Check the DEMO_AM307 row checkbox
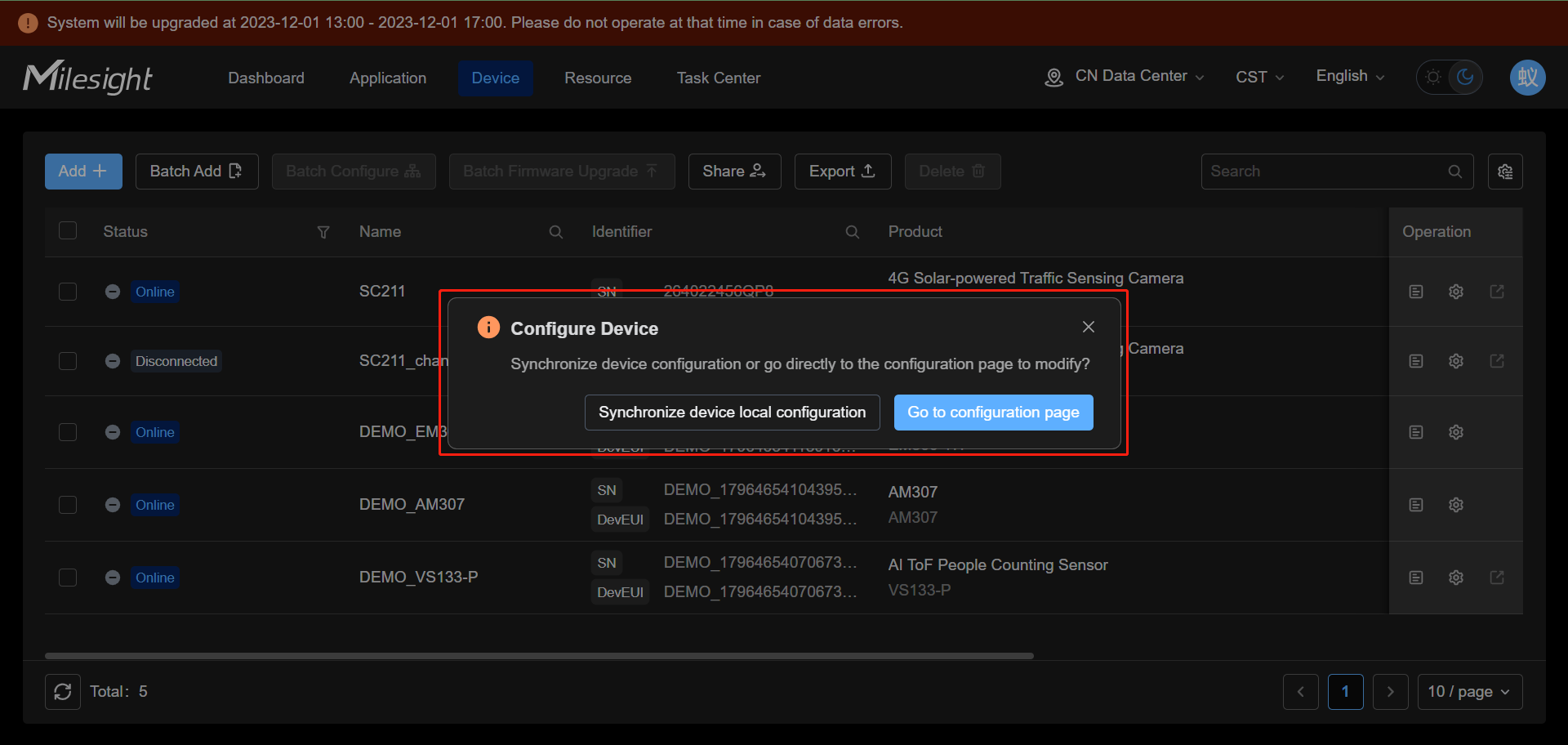This screenshot has width=1568, height=745. pyautogui.click(x=68, y=505)
